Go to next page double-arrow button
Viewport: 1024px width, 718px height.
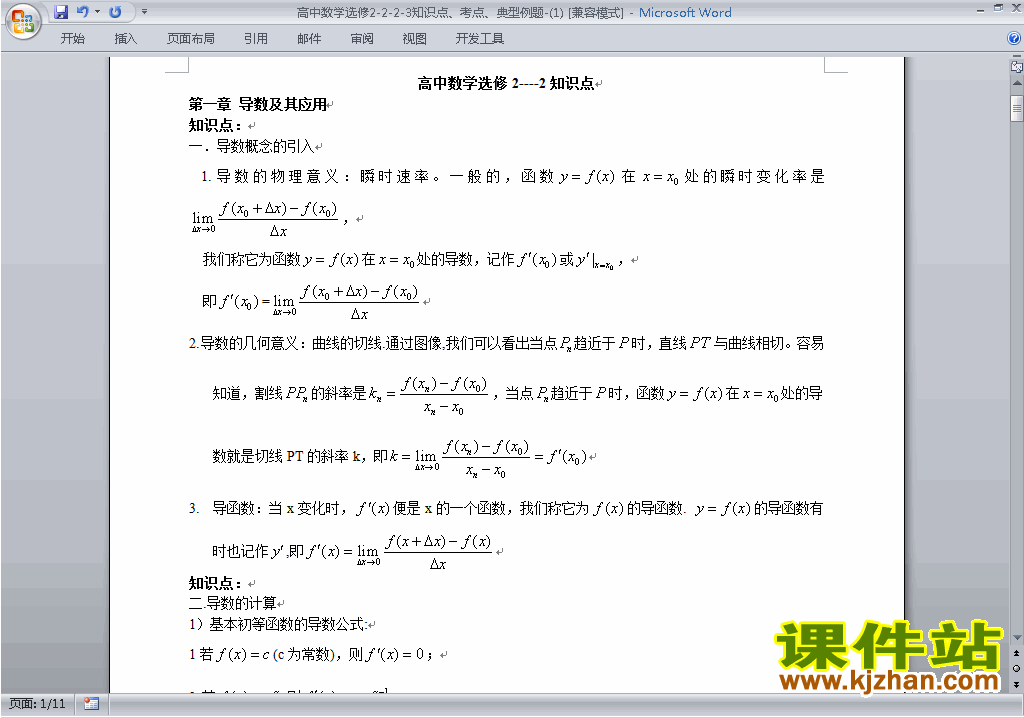pyautogui.click(x=1016, y=684)
